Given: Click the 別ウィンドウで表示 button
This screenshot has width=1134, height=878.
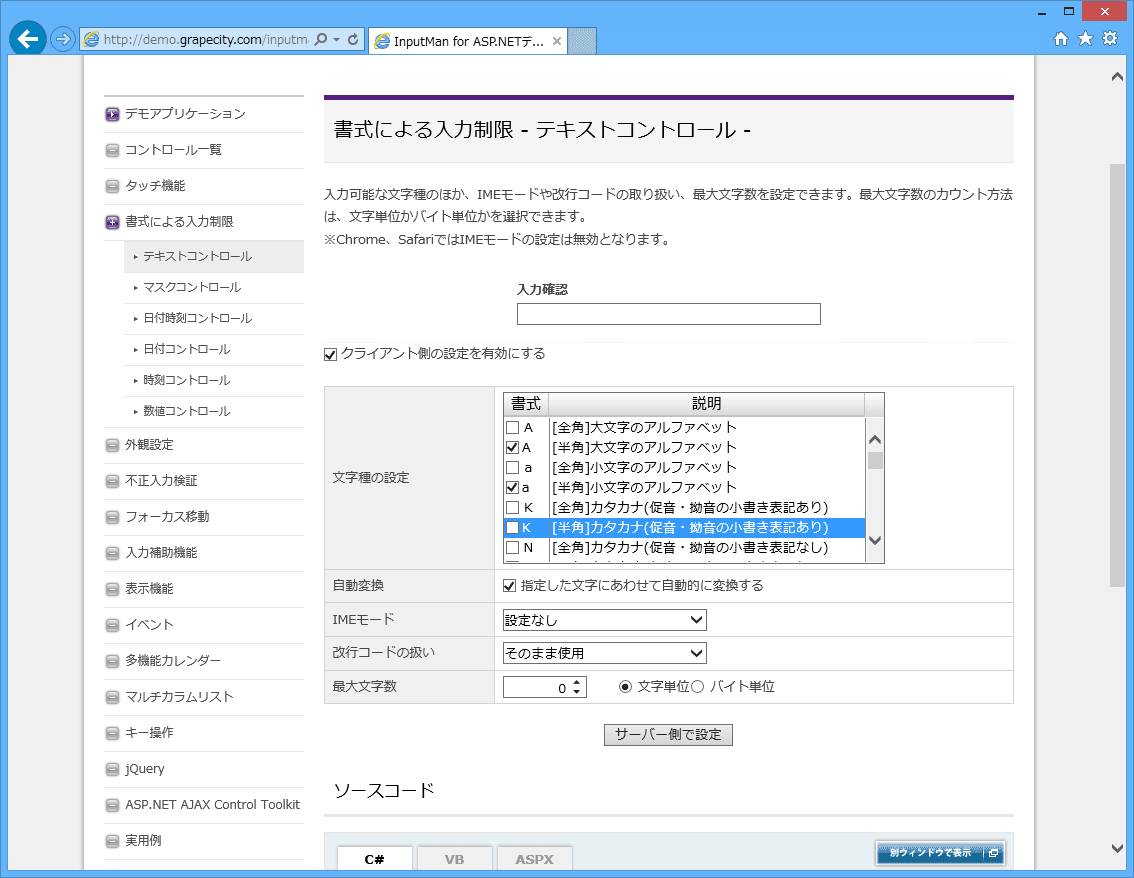Looking at the screenshot, I should (939, 853).
